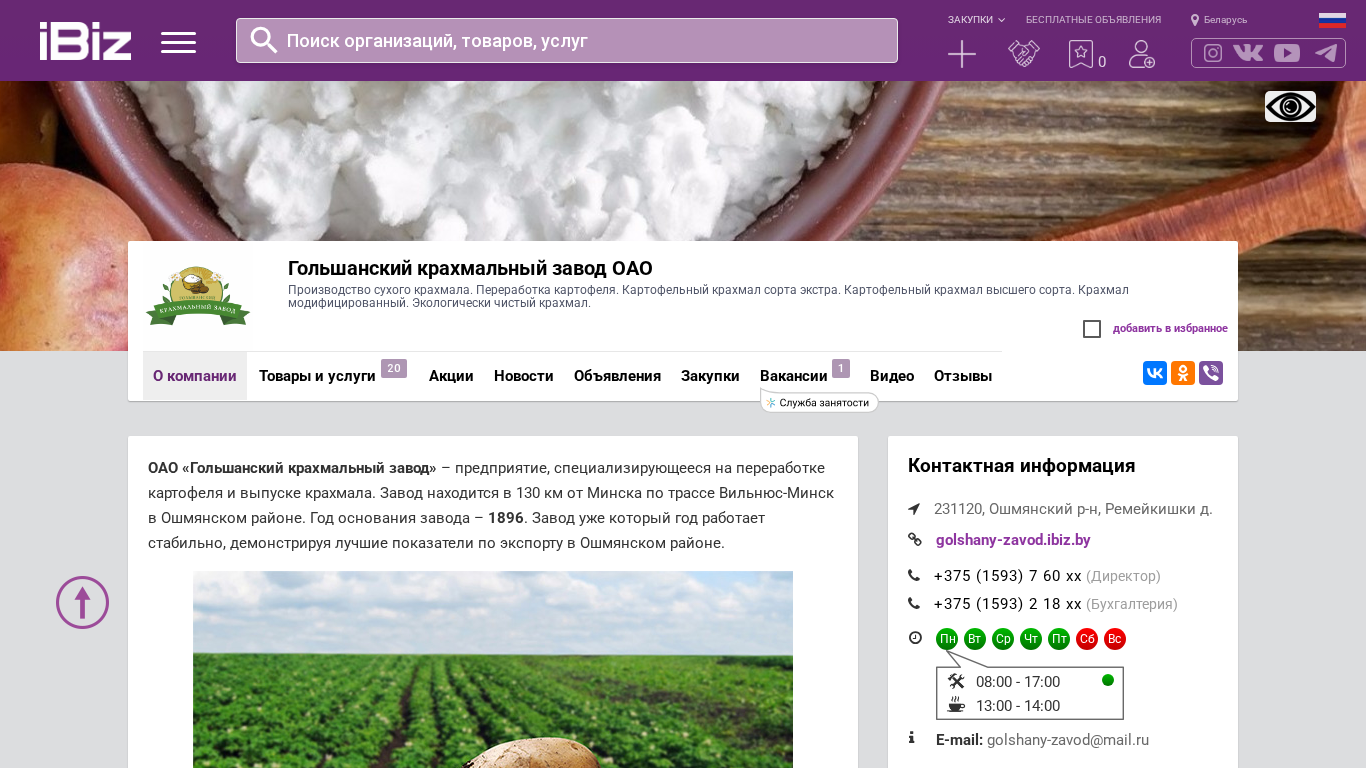
Task: Select Friday (Пт) working hours
Action: (1059, 639)
